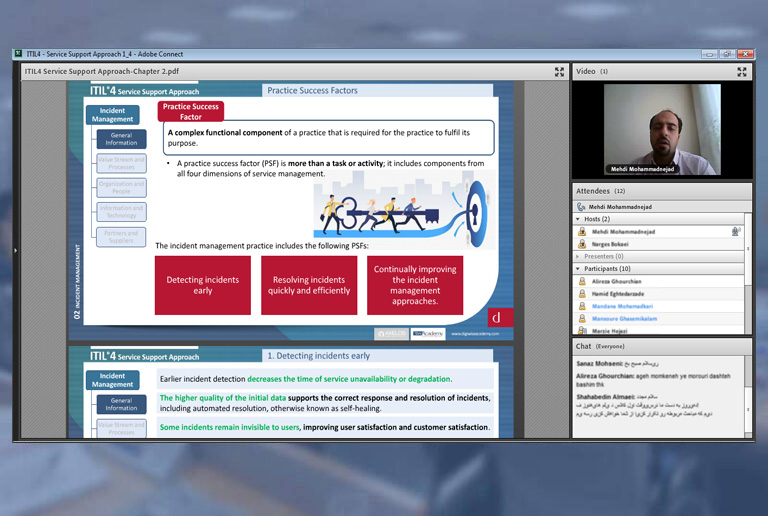Click 'Value Stream and Processes' box on first slide

coord(121,163)
